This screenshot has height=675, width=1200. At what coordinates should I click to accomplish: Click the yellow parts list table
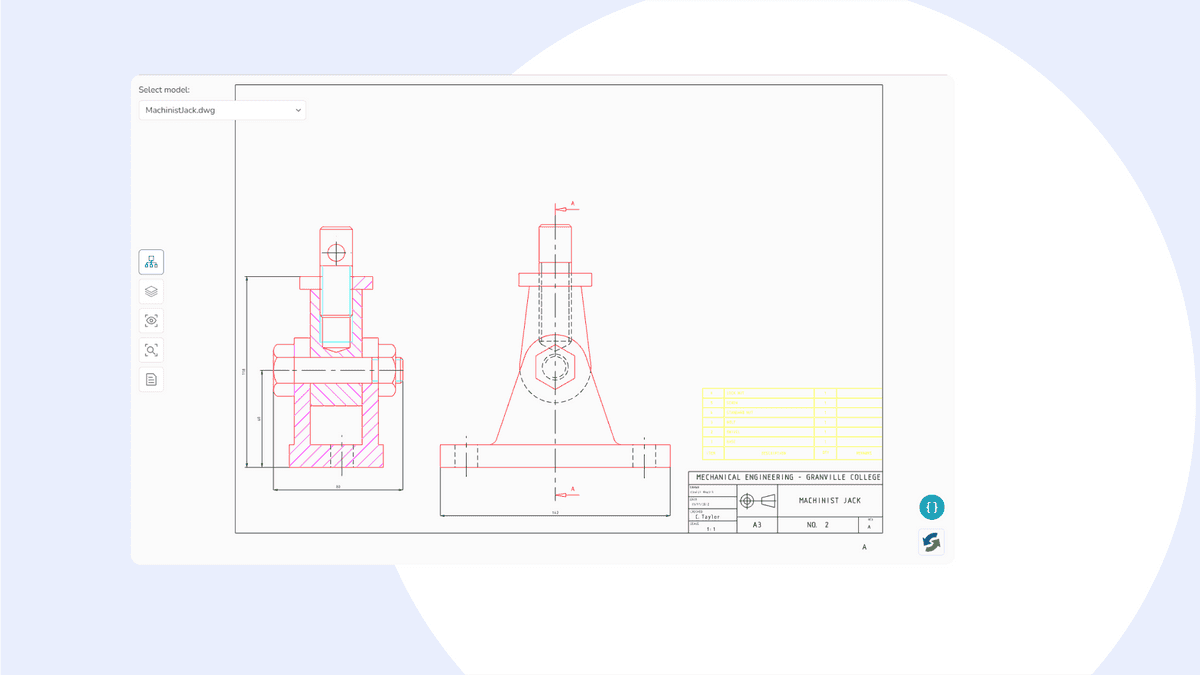pos(792,423)
